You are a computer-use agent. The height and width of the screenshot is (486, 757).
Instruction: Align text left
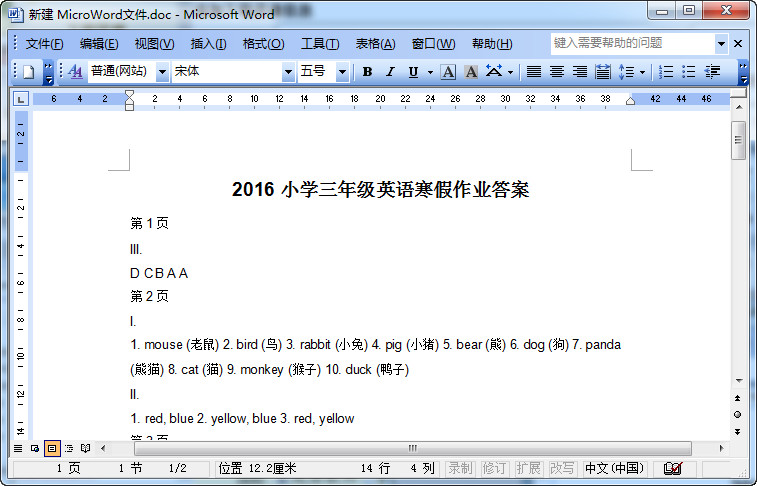[533, 72]
